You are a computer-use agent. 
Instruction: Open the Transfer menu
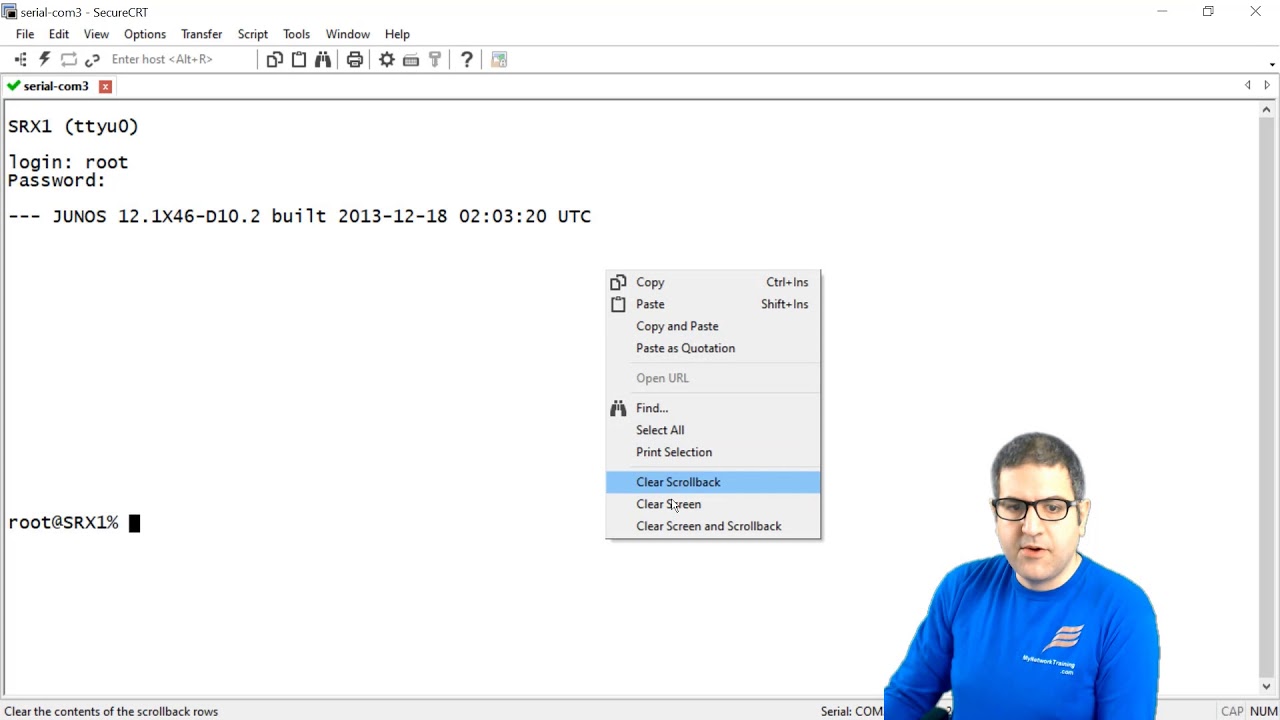pyautogui.click(x=202, y=34)
